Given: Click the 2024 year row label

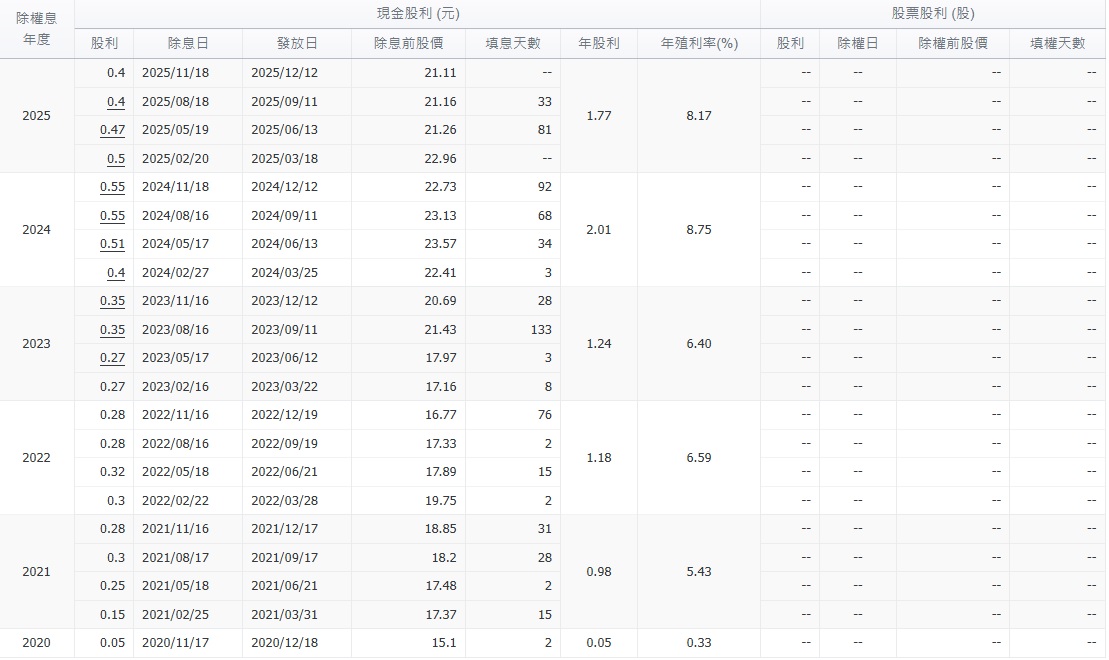Looking at the screenshot, I should click(36, 230).
